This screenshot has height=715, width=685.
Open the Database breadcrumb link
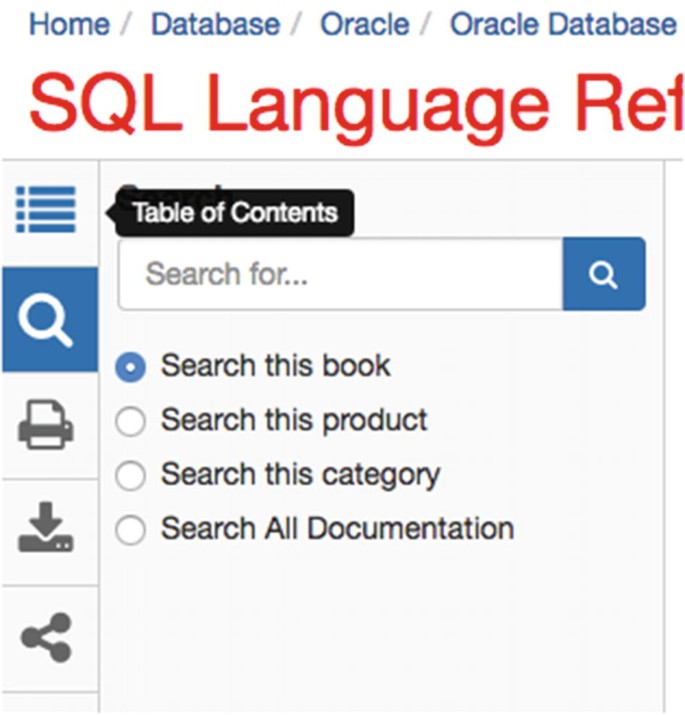tap(214, 23)
